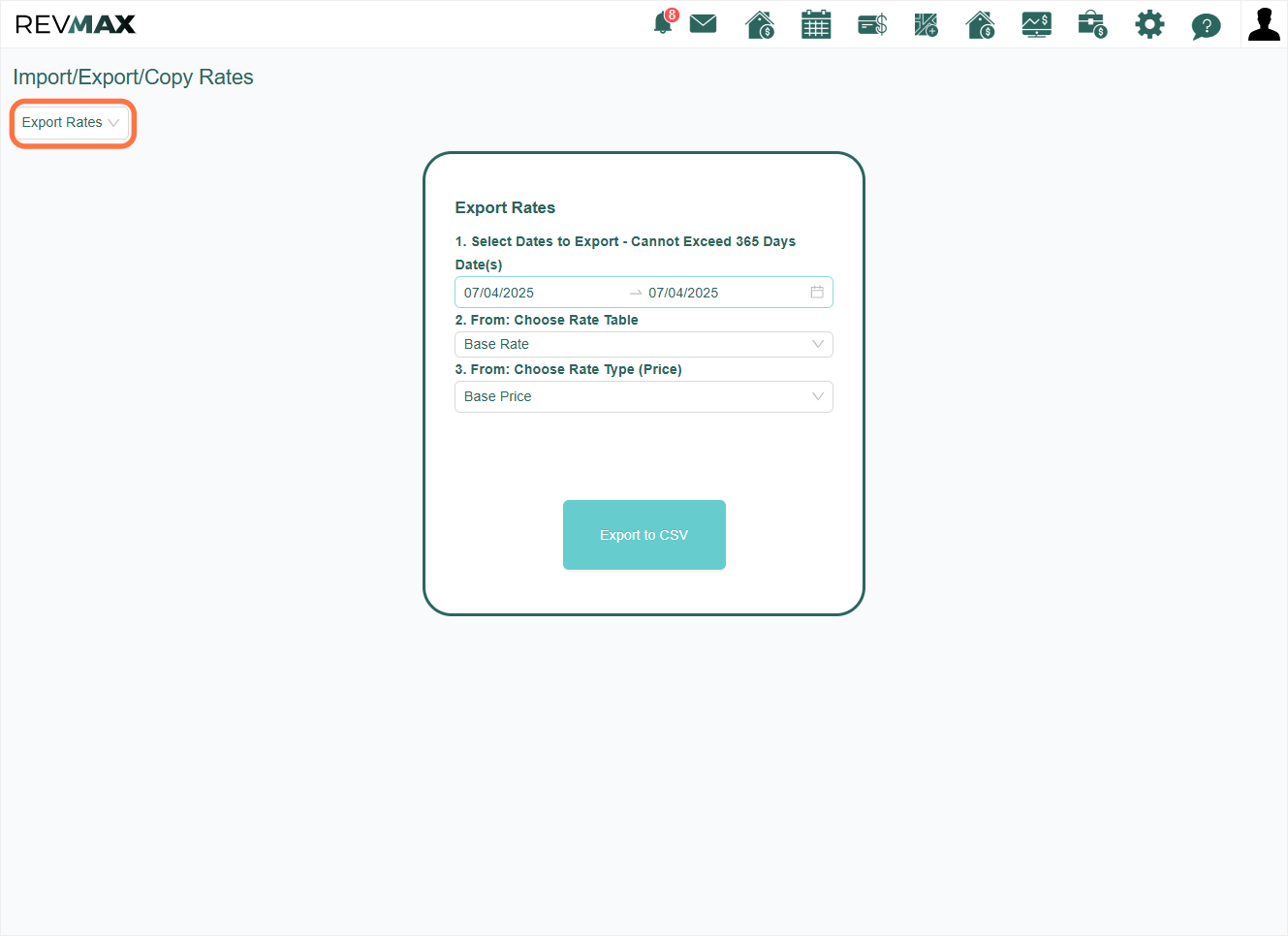The height and width of the screenshot is (936, 1288).
Task: Open the mail envelope icon
Action: coord(703,23)
